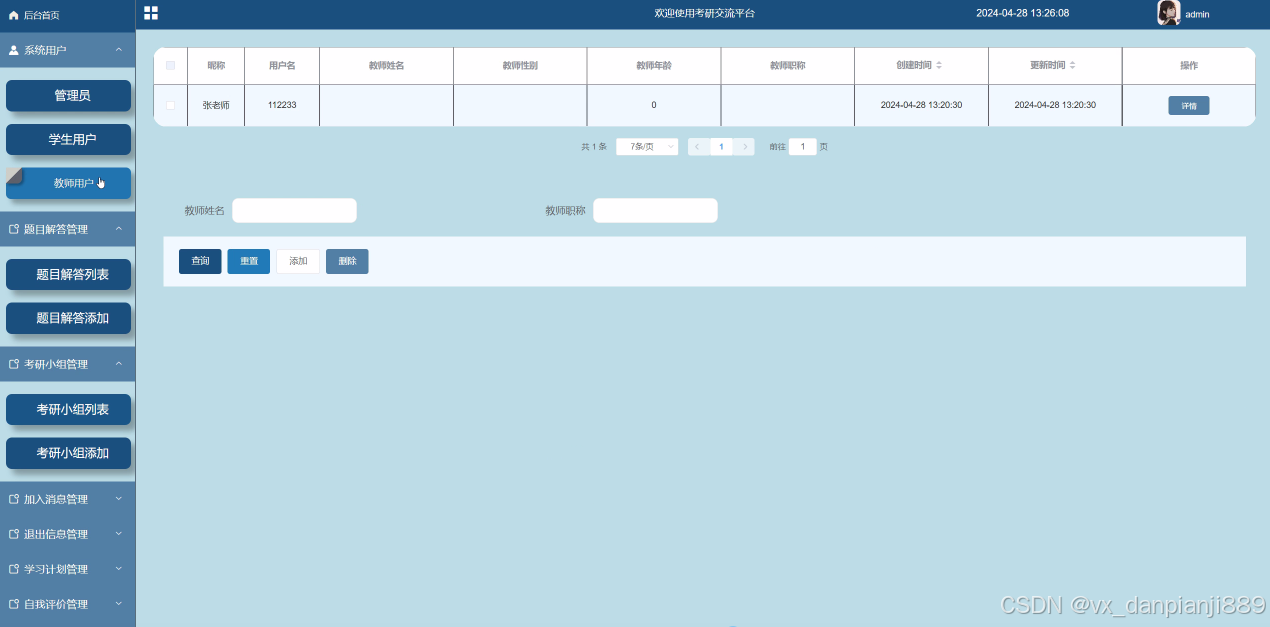Click the 共 1 条 total count text
The height and width of the screenshot is (627, 1270).
pyautogui.click(x=594, y=146)
